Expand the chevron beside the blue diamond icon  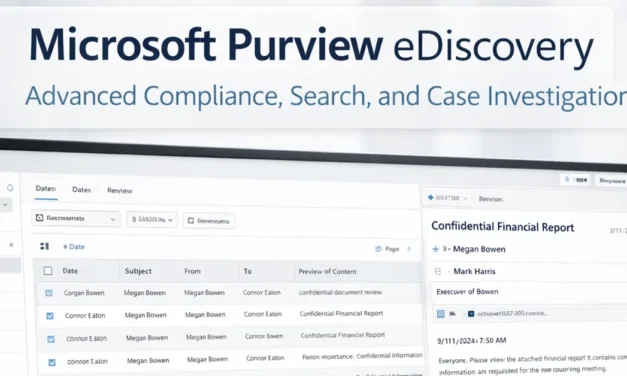click(x=465, y=198)
